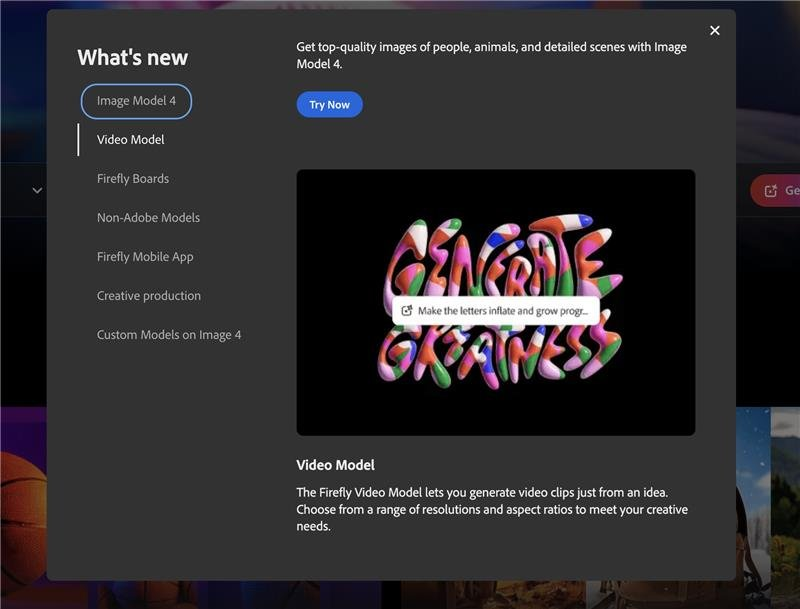This screenshot has height=609, width=800.
Task: Open Firefly Mobile App section
Action: pos(145,257)
